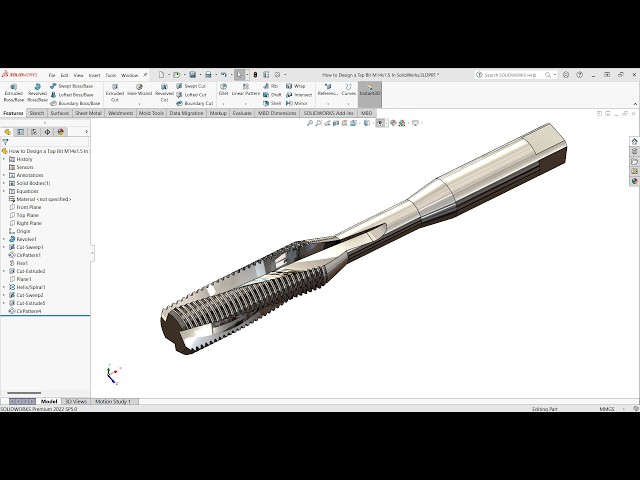Image resolution: width=640 pixels, height=480 pixels.
Task: Open the Curves tool
Action: point(349,90)
